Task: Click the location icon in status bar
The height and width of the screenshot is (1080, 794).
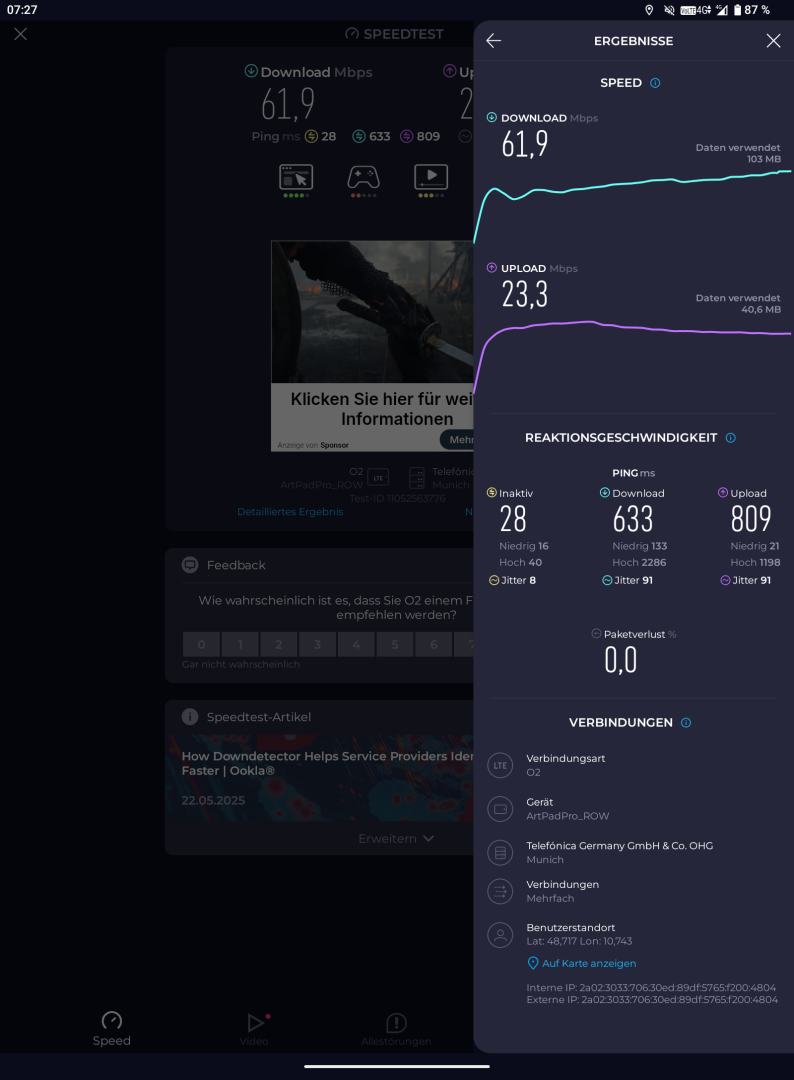Action: pos(649,10)
